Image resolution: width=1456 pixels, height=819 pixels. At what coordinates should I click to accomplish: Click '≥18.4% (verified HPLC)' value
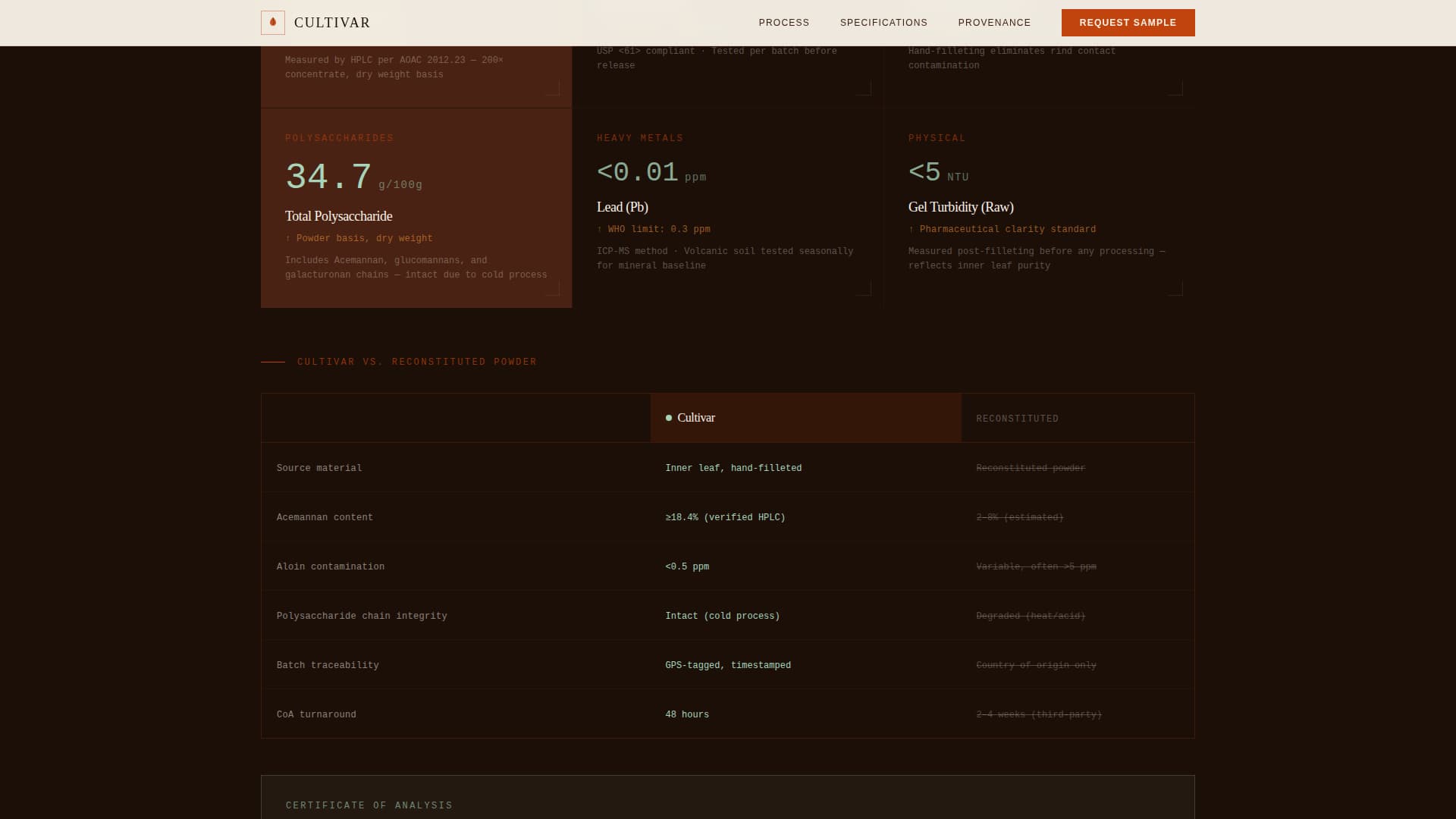pyautogui.click(x=725, y=517)
